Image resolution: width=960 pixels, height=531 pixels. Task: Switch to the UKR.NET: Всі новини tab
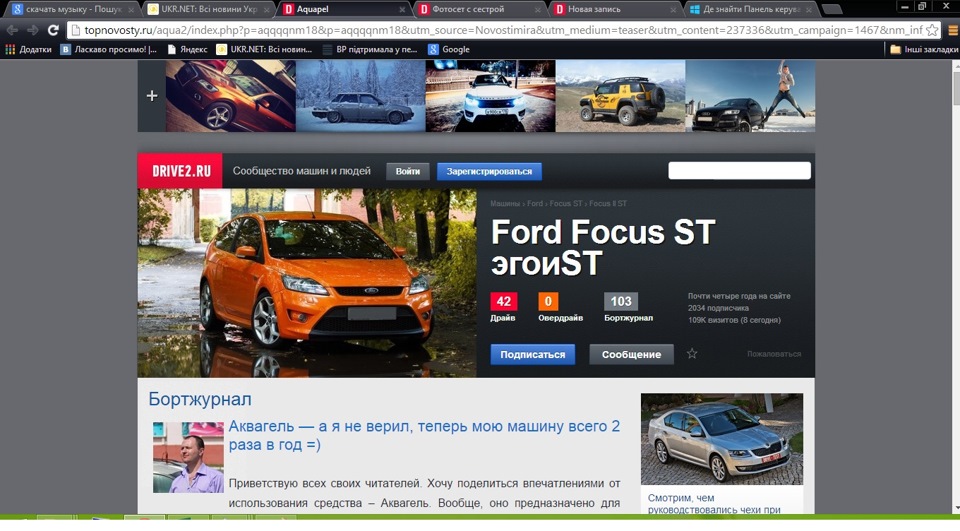[208, 9]
